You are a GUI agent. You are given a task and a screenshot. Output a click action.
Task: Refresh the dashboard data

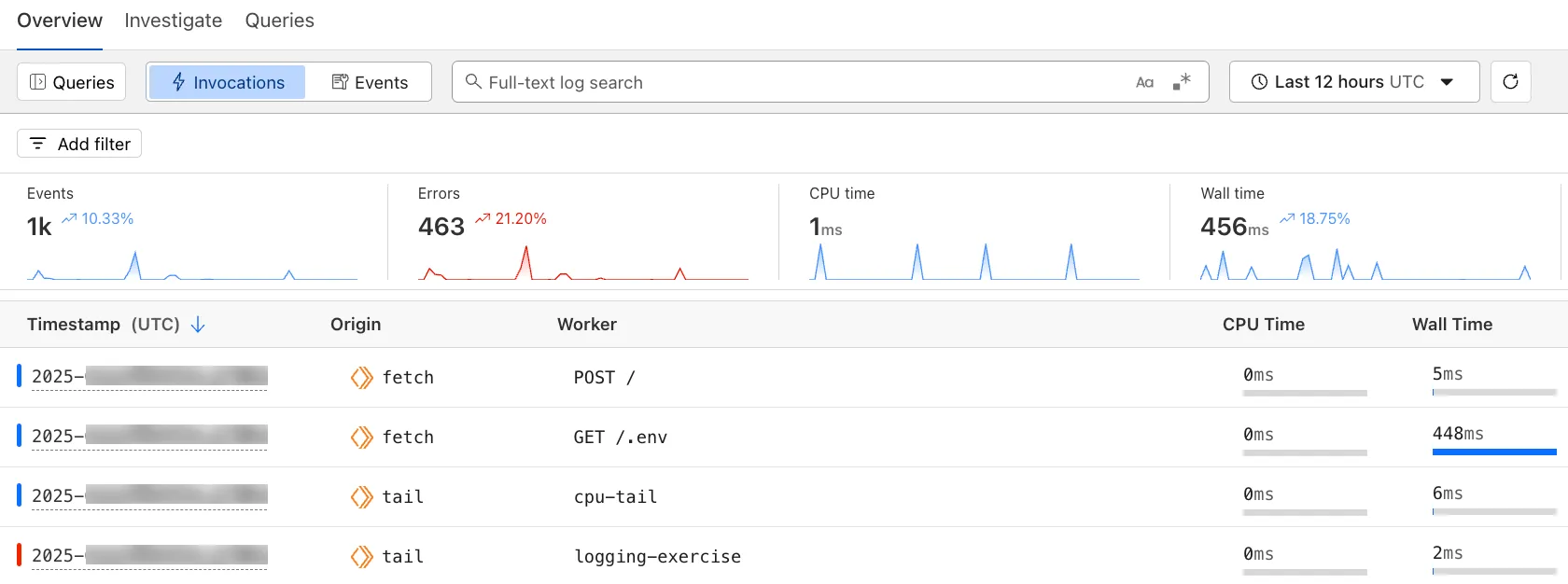point(1510,82)
